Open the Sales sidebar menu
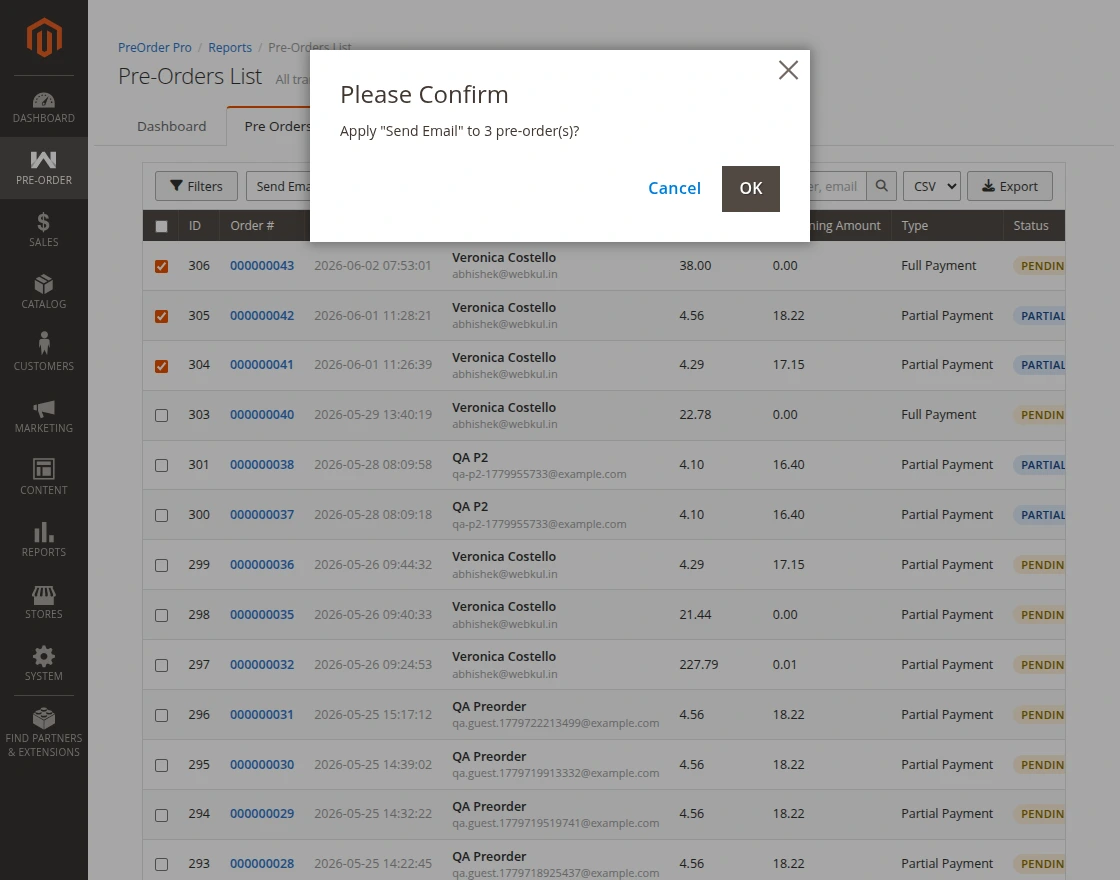Viewport: 1120px width, 880px height. [44, 230]
